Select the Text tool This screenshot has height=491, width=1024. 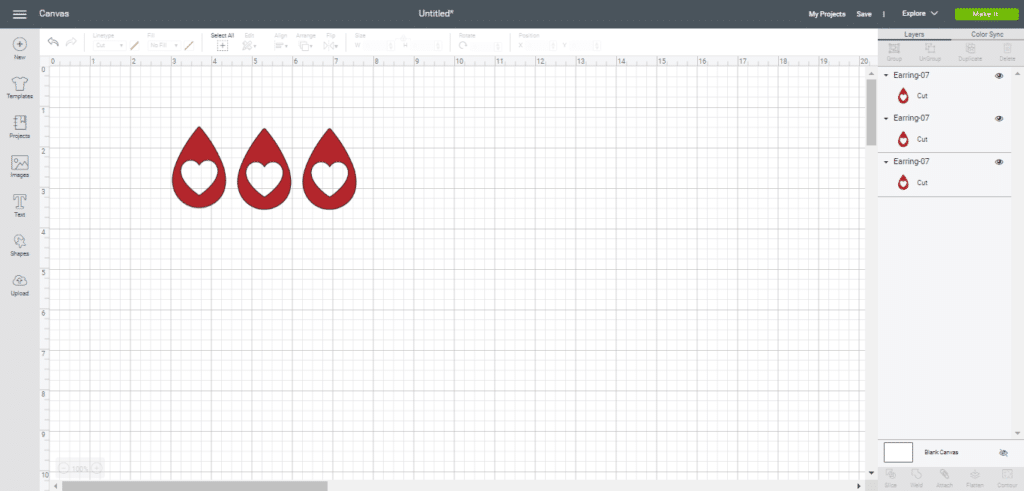19,203
